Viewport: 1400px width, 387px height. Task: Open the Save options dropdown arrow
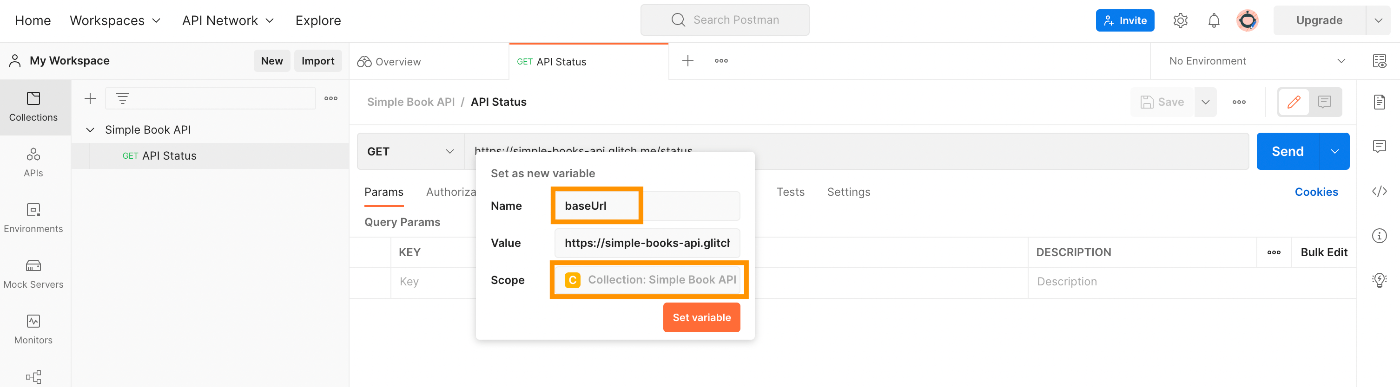point(1205,102)
